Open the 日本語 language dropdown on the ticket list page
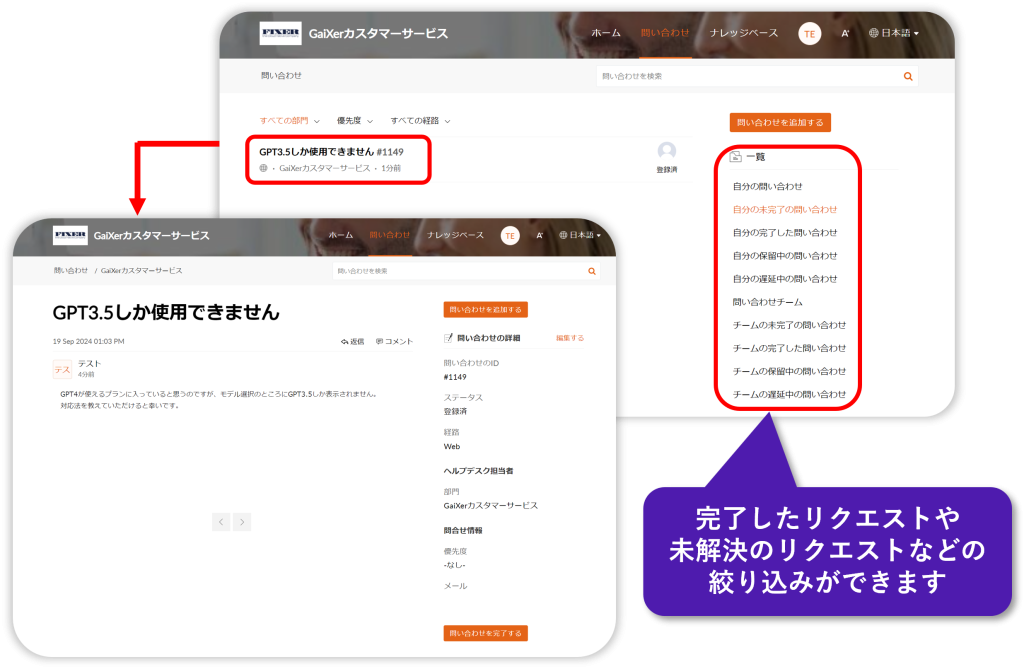 (894, 34)
